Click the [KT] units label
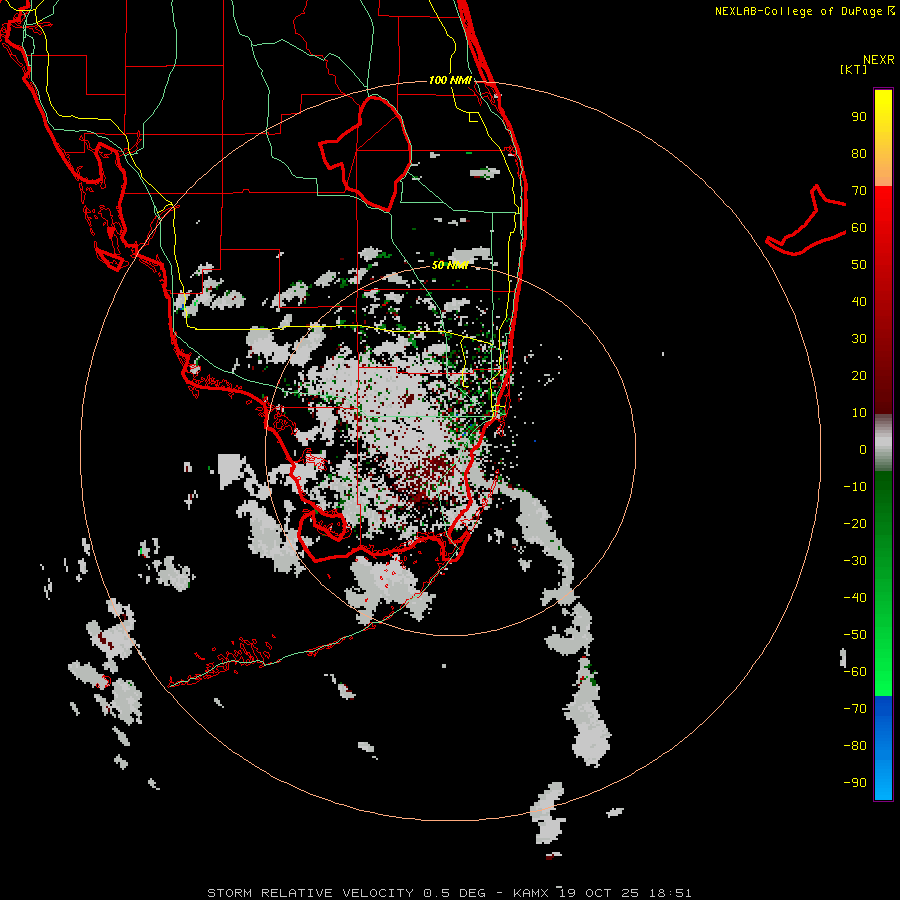The width and height of the screenshot is (900, 900). click(x=853, y=69)
